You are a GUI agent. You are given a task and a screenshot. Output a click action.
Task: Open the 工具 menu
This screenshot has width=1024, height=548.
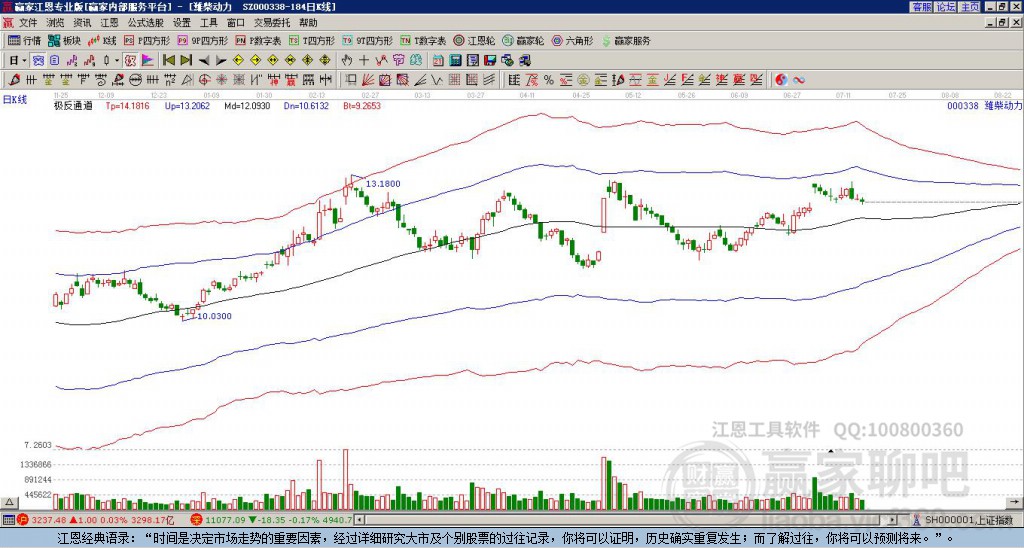208,23
